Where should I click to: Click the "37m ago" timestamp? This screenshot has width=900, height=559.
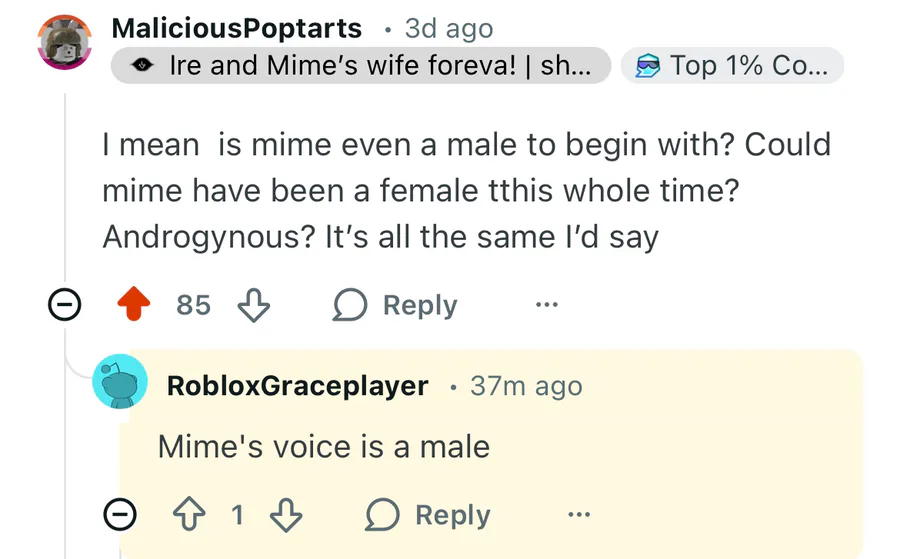(x=526, y=386)
